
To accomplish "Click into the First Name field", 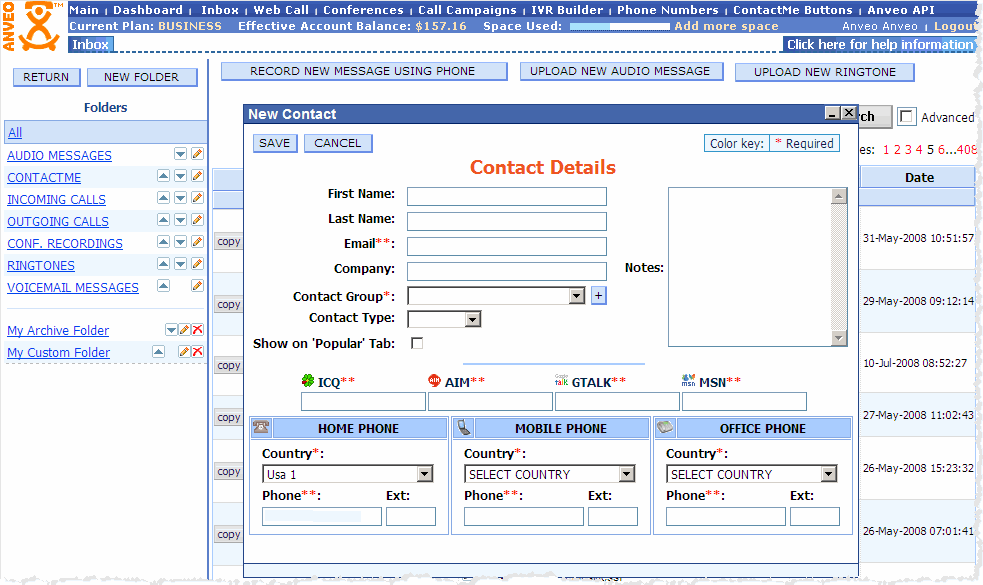I will 506,196.
